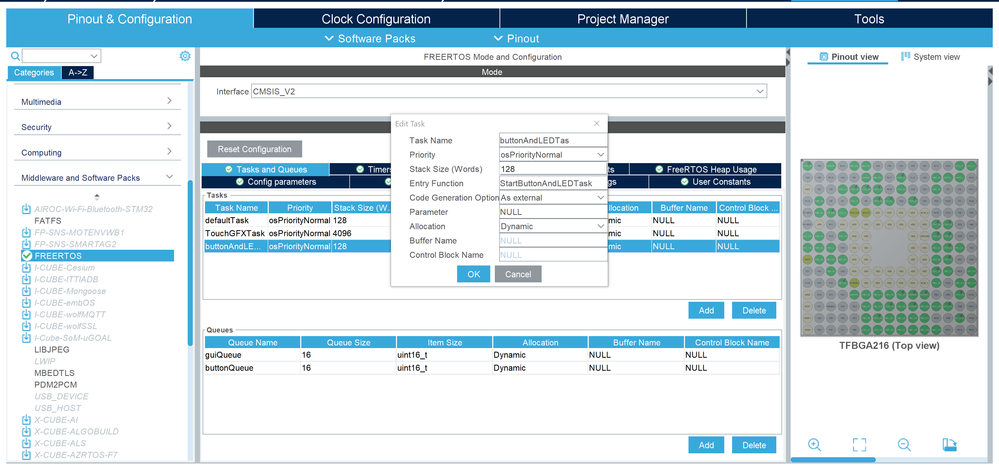Click download icon beside I-CUBE-wolfMQTT
The width and height of the screenshot is (999, 468).
(x=26, y=314)
